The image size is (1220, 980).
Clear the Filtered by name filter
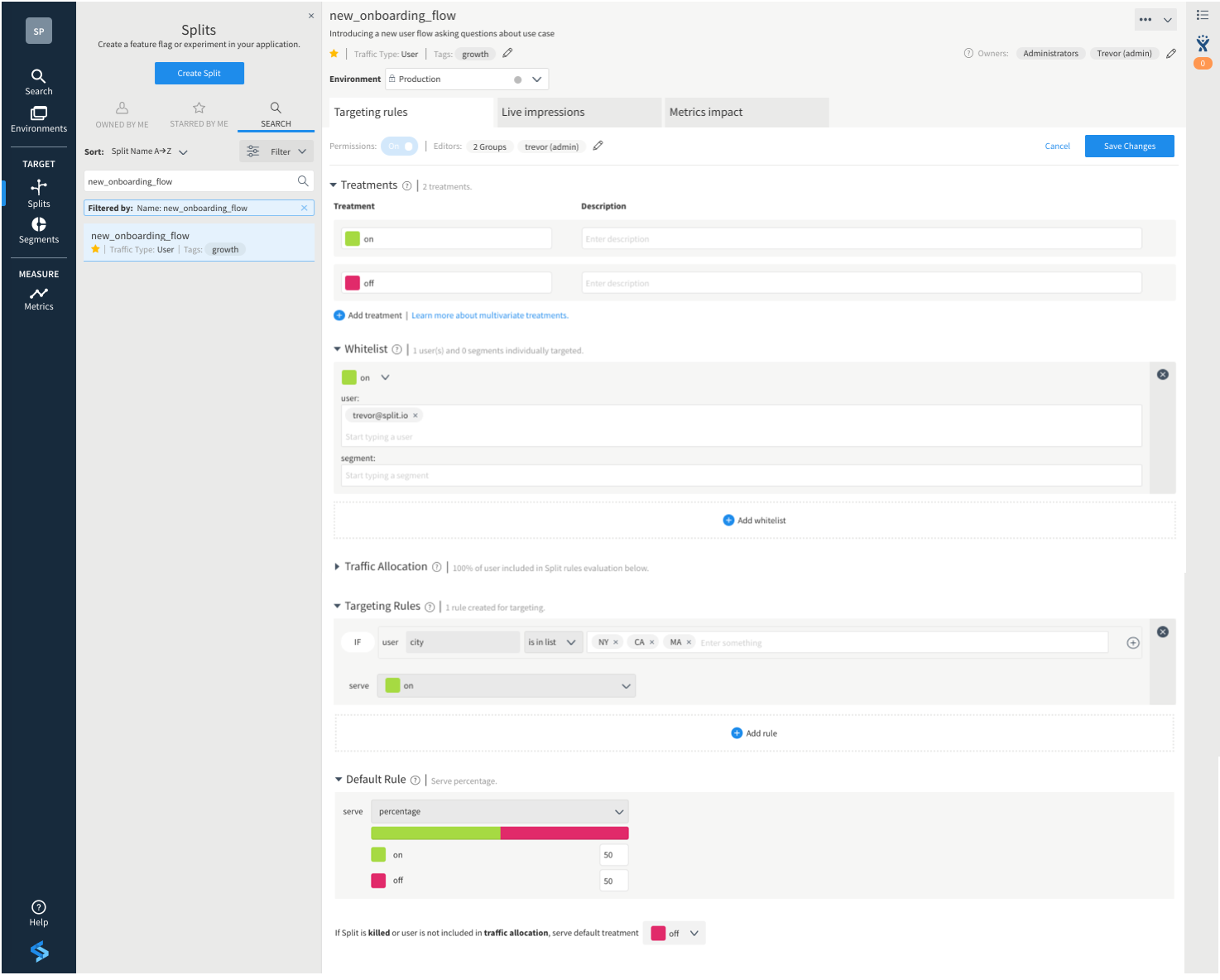point(304,208)
